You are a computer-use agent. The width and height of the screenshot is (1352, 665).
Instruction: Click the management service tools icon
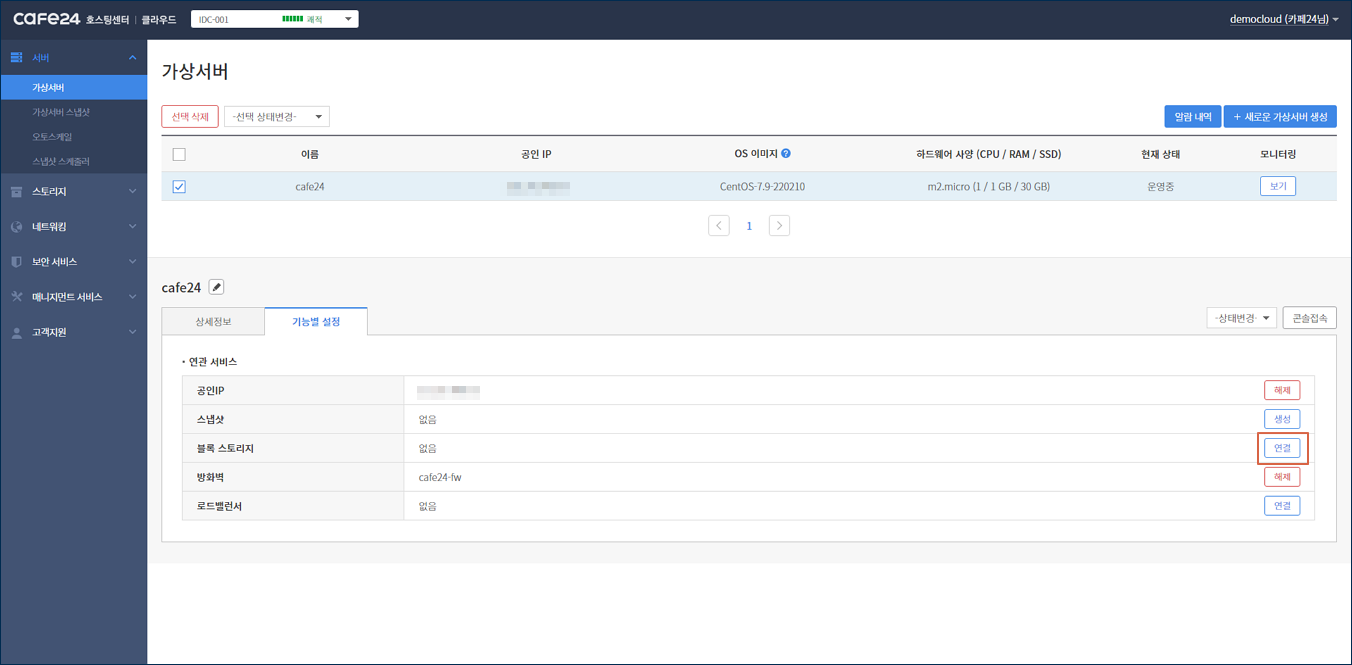[16, 297]
